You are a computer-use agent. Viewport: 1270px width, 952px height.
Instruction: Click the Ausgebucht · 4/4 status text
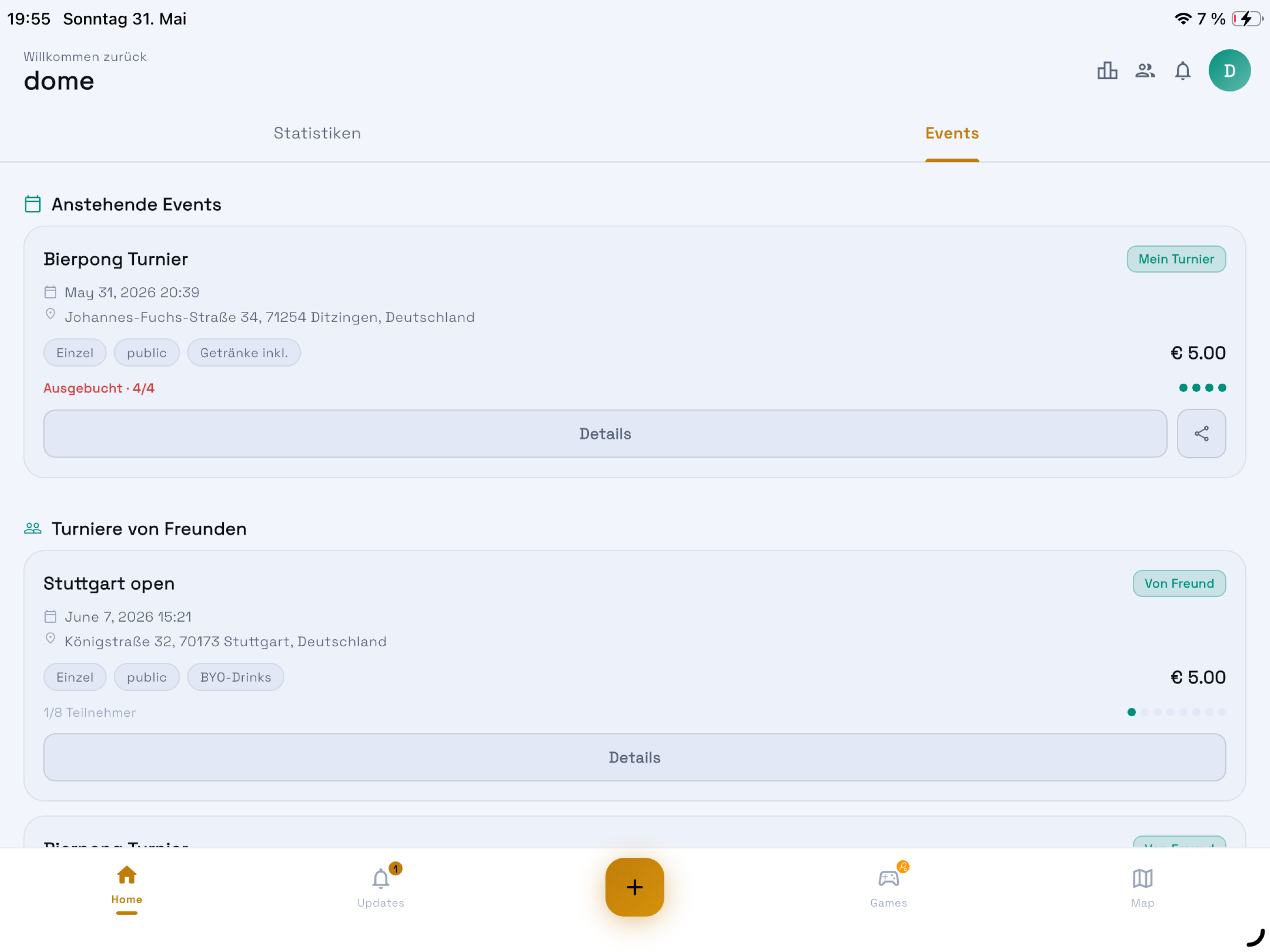point(99,388)
